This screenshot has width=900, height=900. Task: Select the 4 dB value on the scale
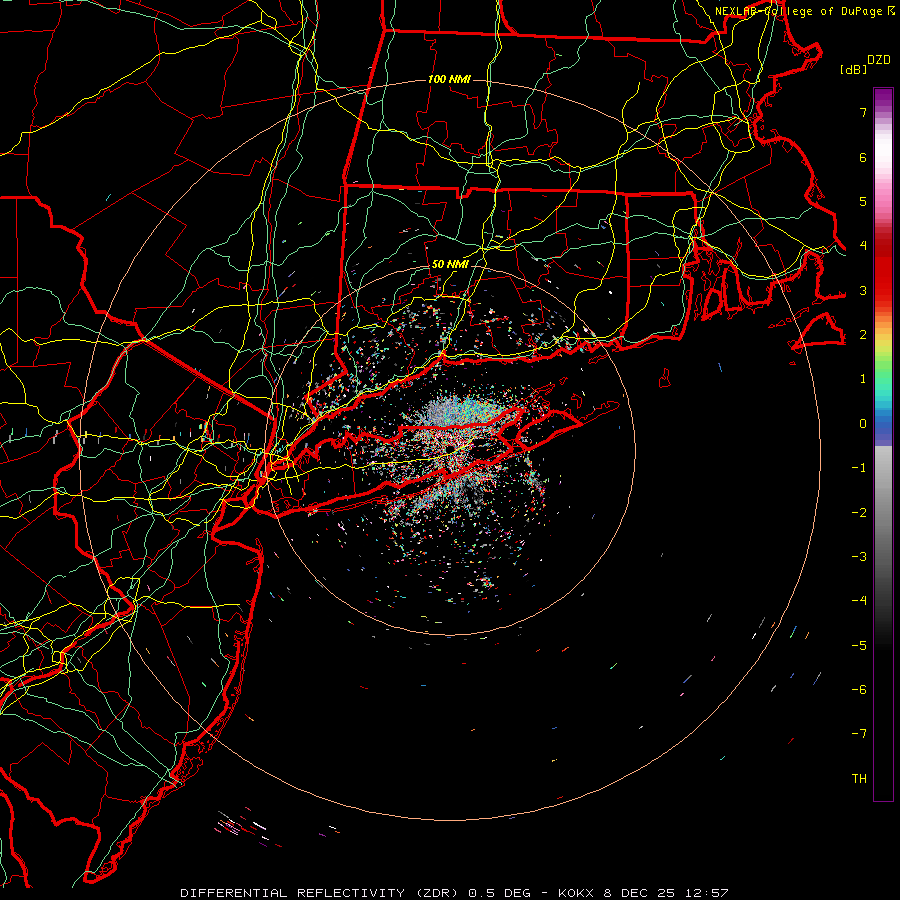tap(863, 246)
